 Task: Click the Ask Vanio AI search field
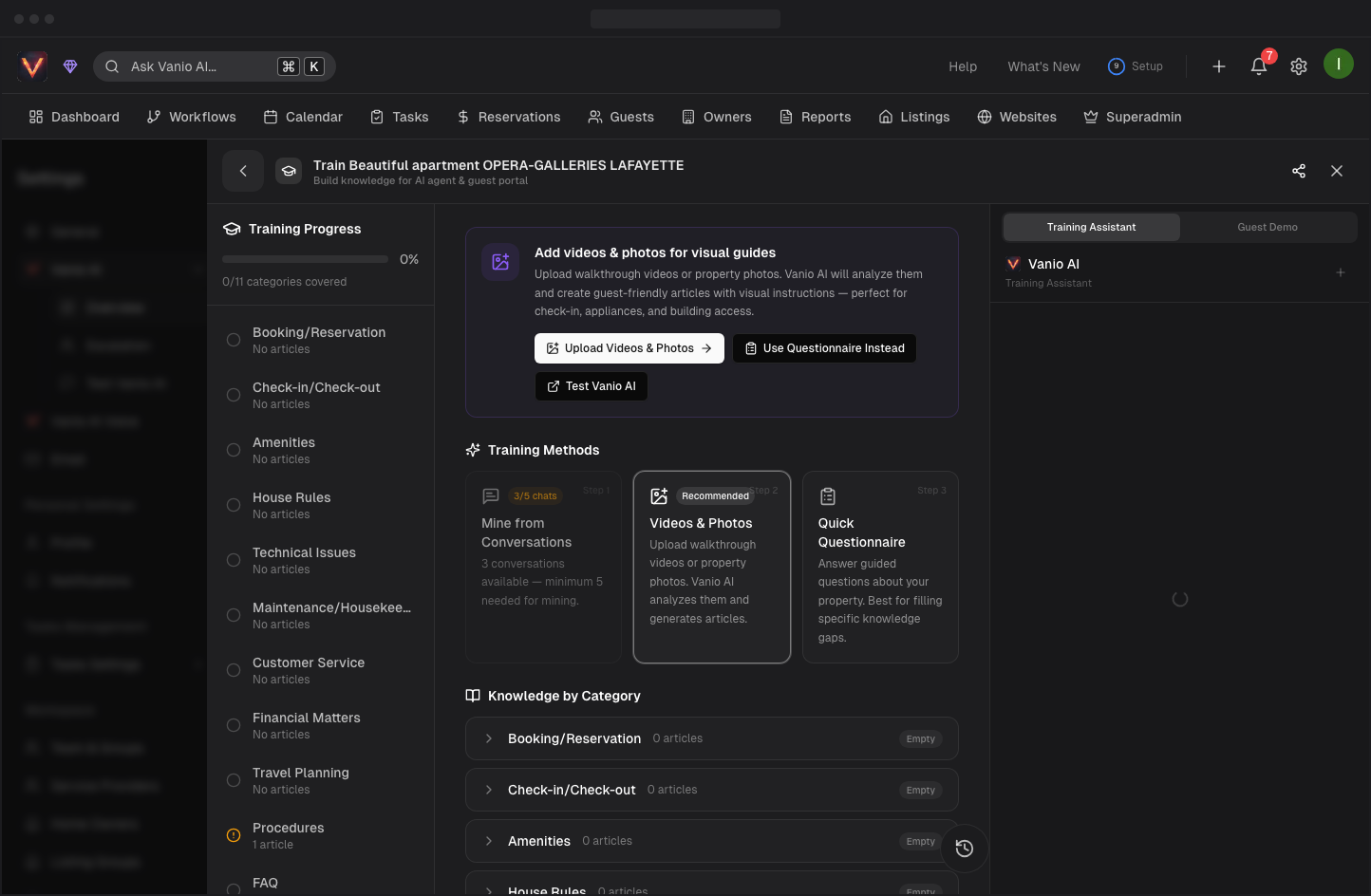[199, 66]
